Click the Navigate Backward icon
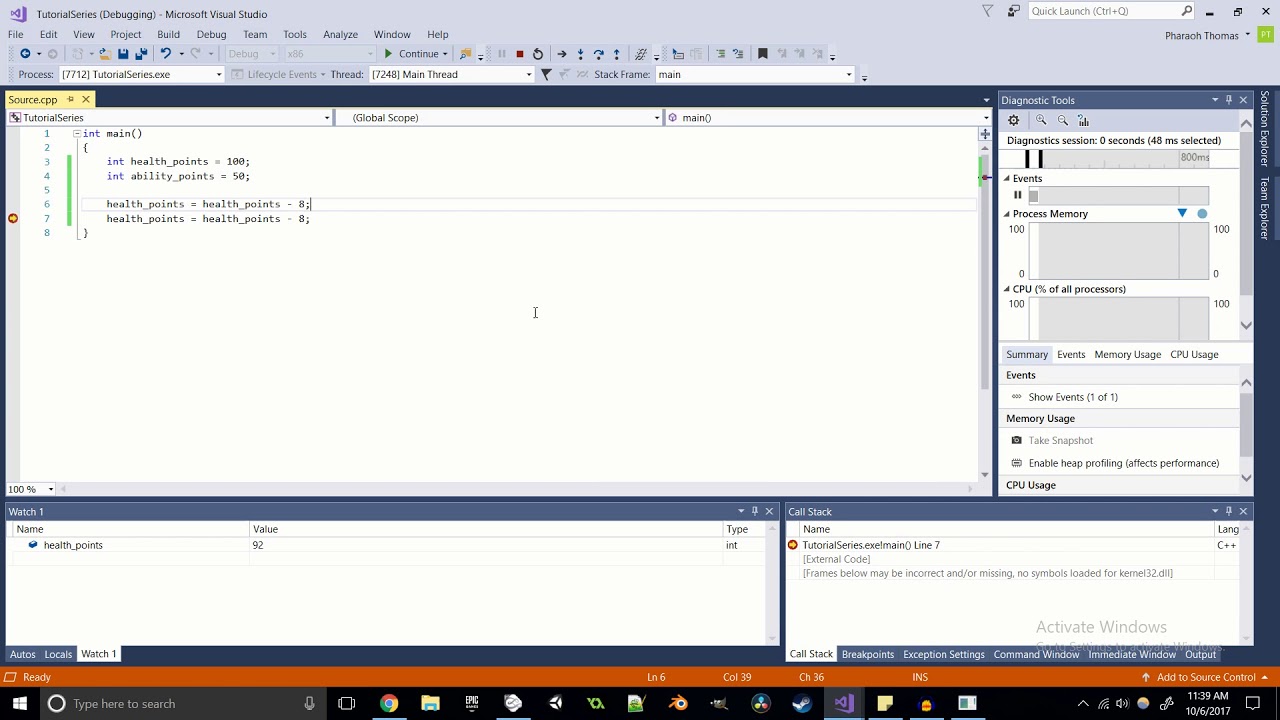The width and height of the screenshot is (1280, 720). 25,54
